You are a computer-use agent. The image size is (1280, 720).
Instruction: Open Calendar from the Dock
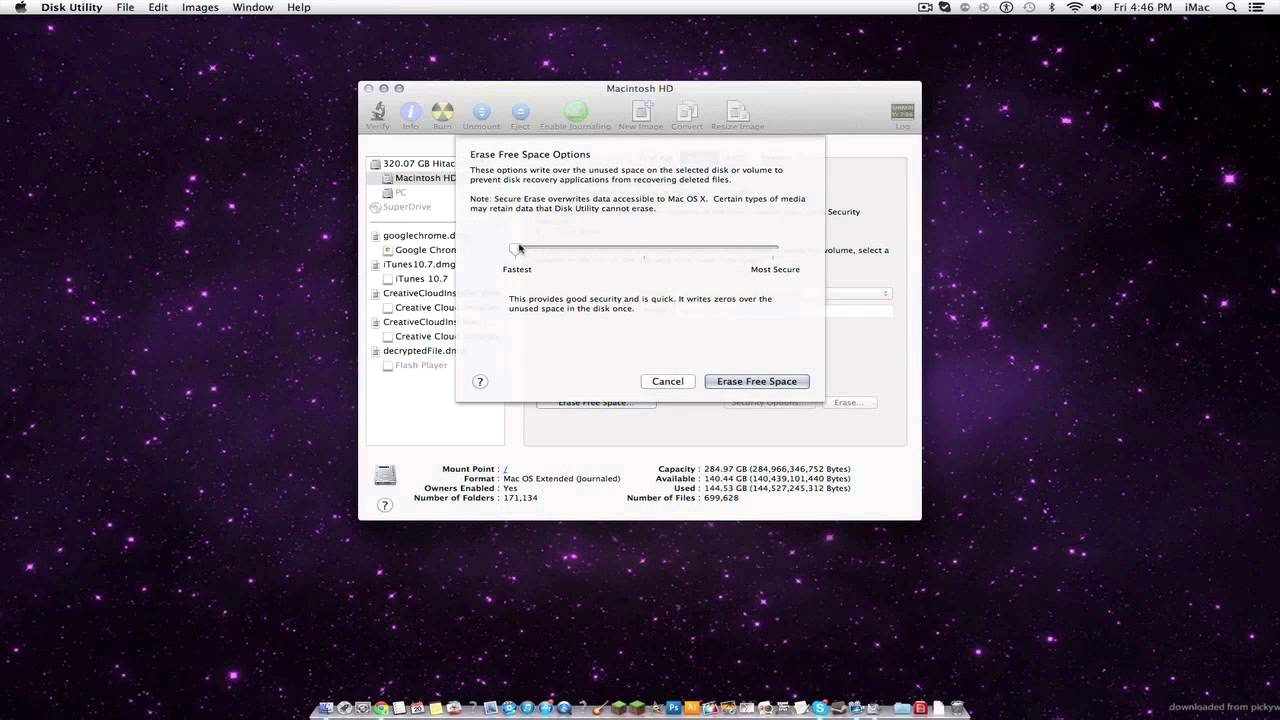[x=417, y=708]
